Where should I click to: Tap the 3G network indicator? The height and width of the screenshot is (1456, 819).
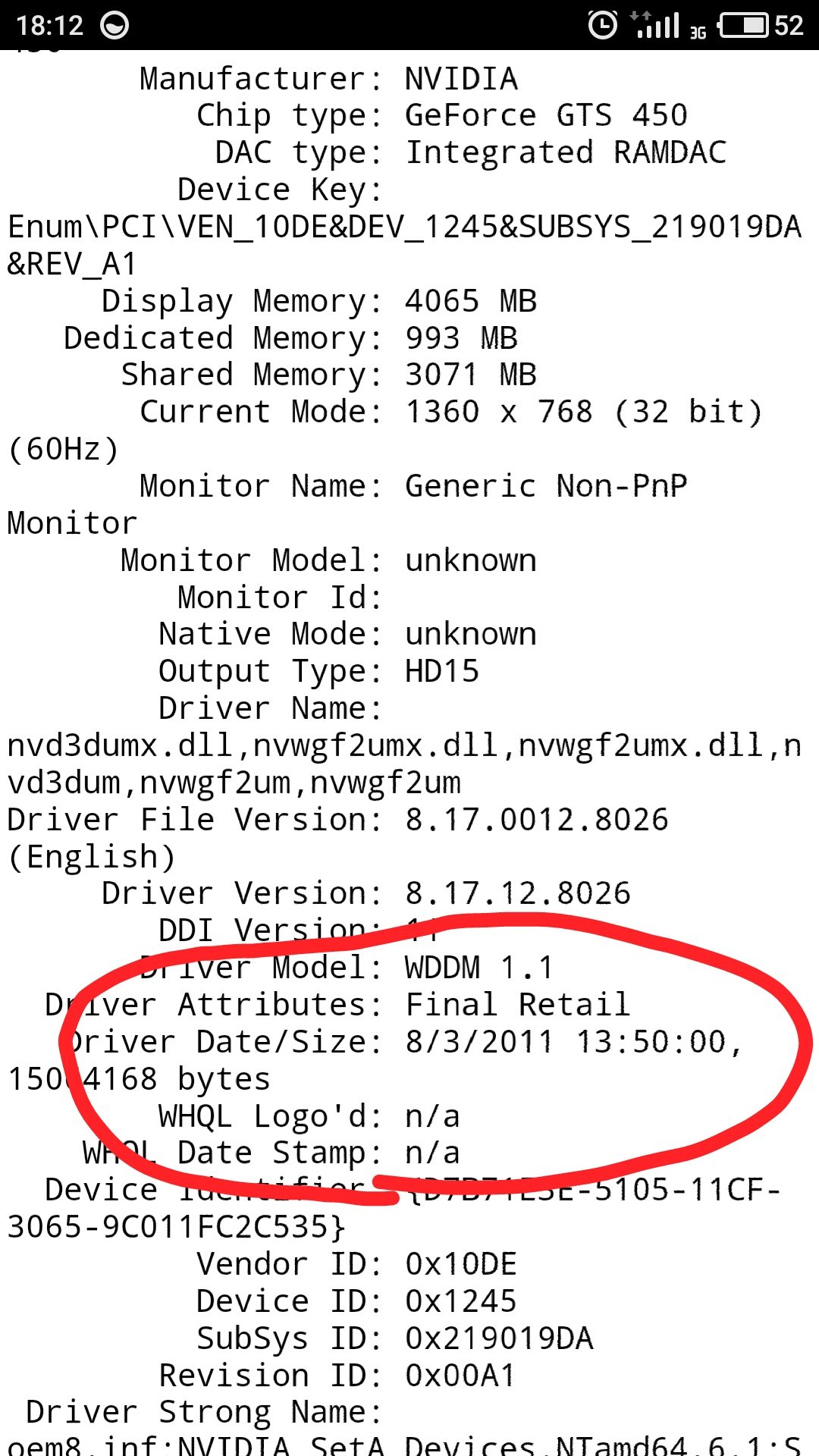[x=698, y=32]
